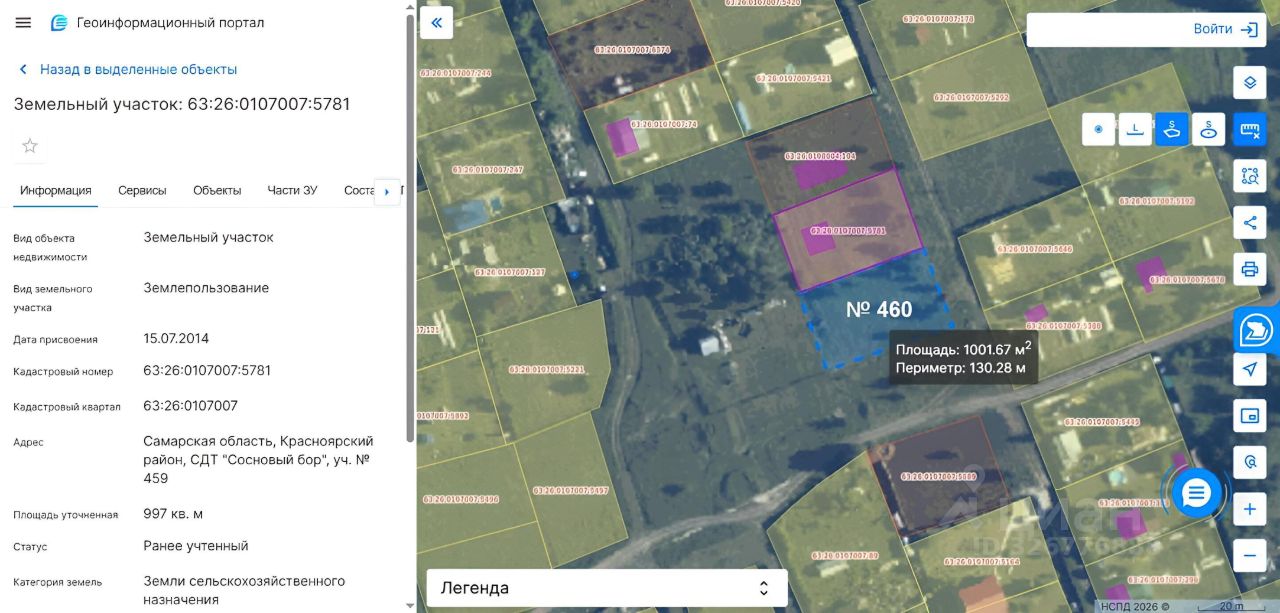Open the partially visible Соста... tab
This screenshot has width=1280, height=613.
(x=358, y=190)
